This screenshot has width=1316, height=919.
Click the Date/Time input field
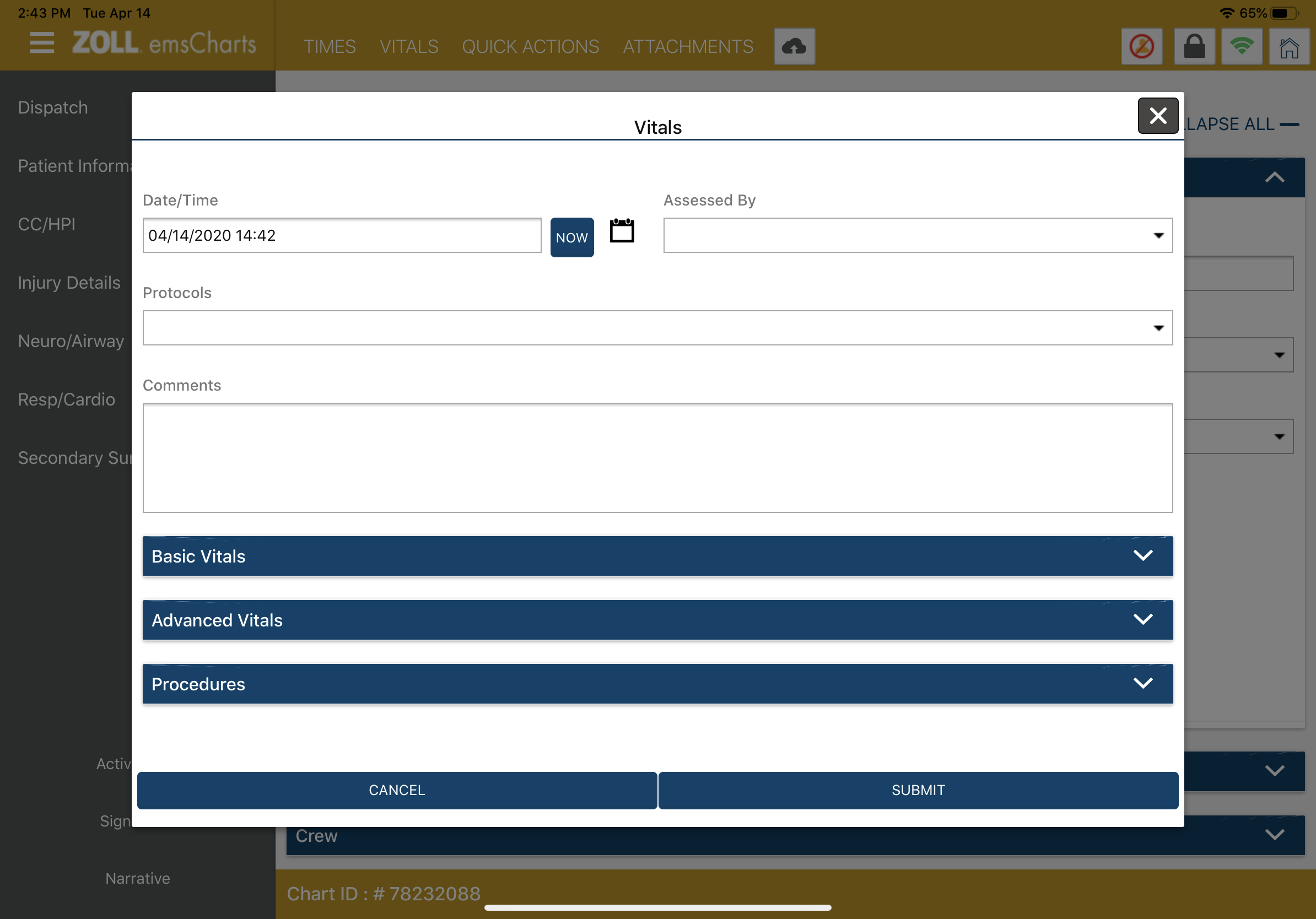[x=342, y=235]
